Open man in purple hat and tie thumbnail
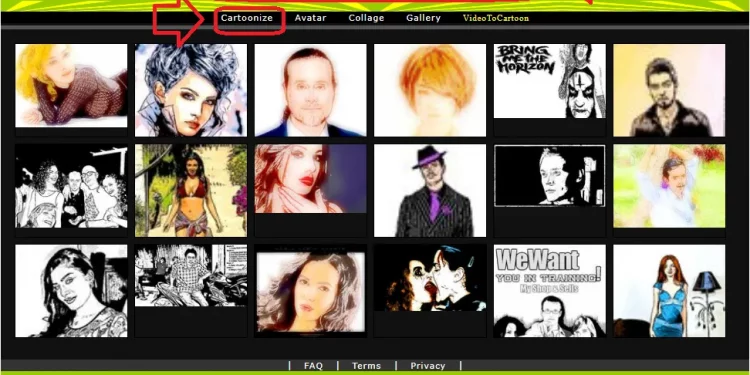 tap(430, 191)
